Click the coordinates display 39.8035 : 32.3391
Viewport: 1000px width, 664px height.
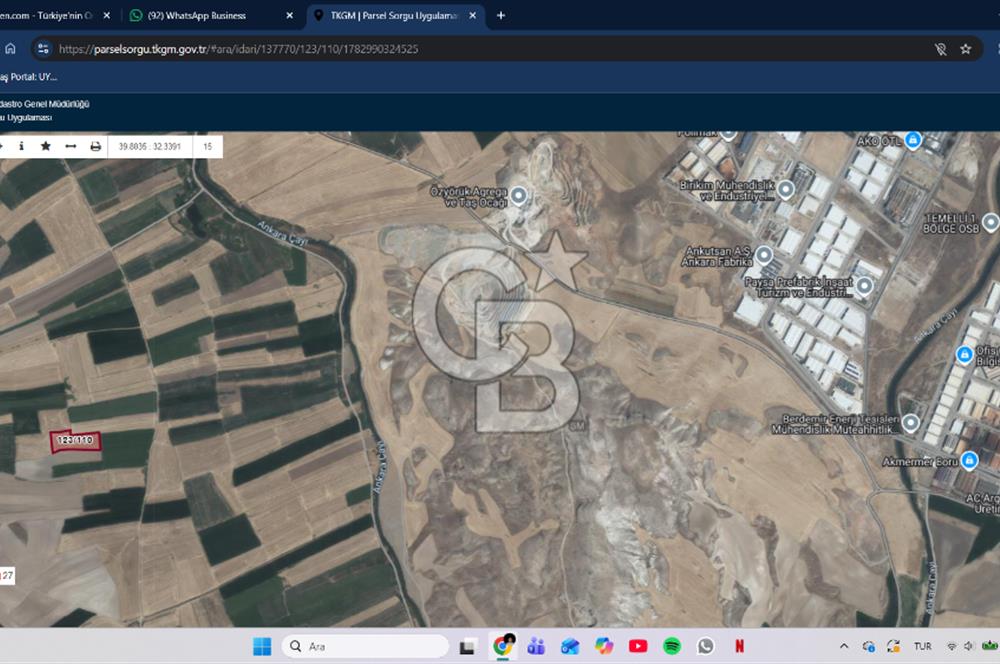(x=150, y=146)
